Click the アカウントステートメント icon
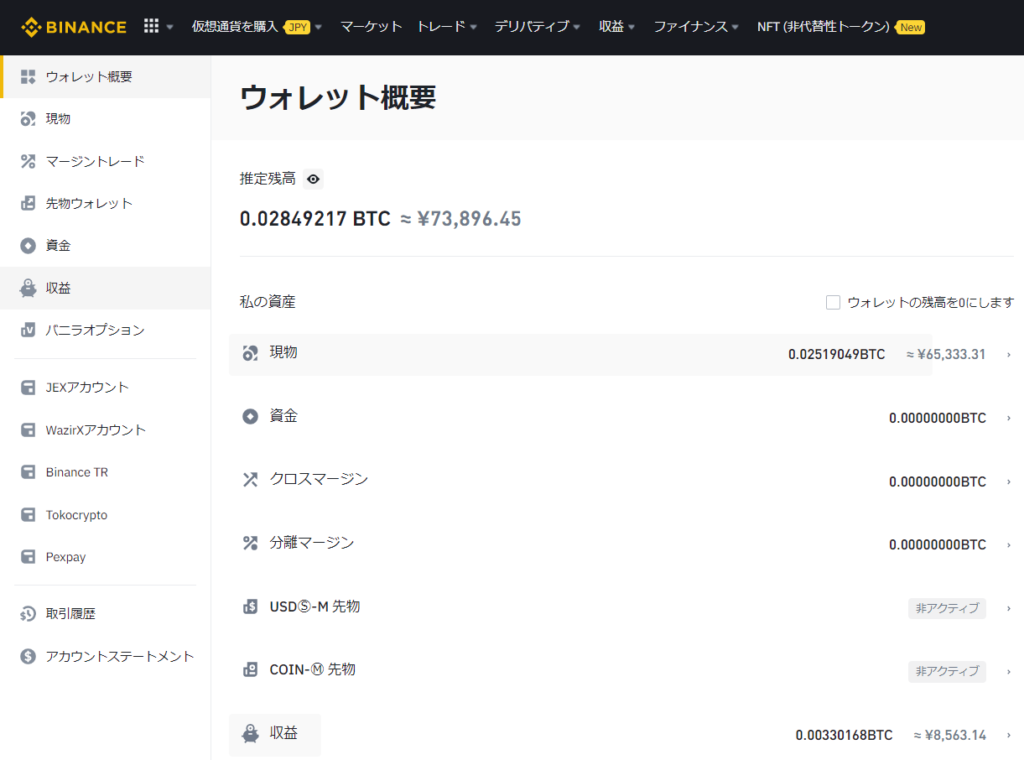1024x760 pixels. tap(28, 656)
